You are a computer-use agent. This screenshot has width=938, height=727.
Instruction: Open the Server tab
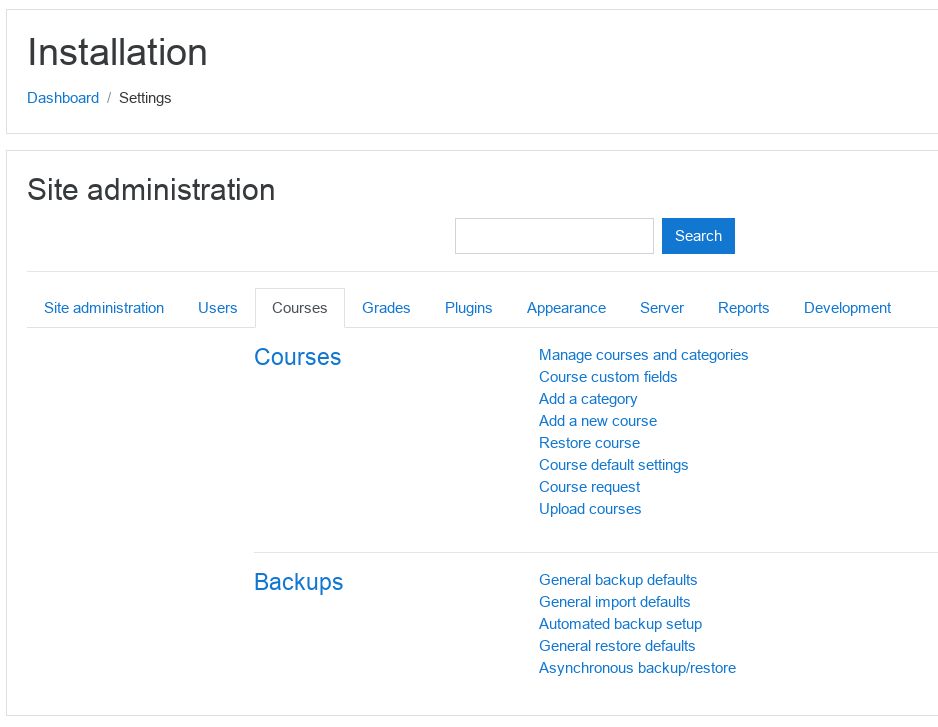(662, 308)
